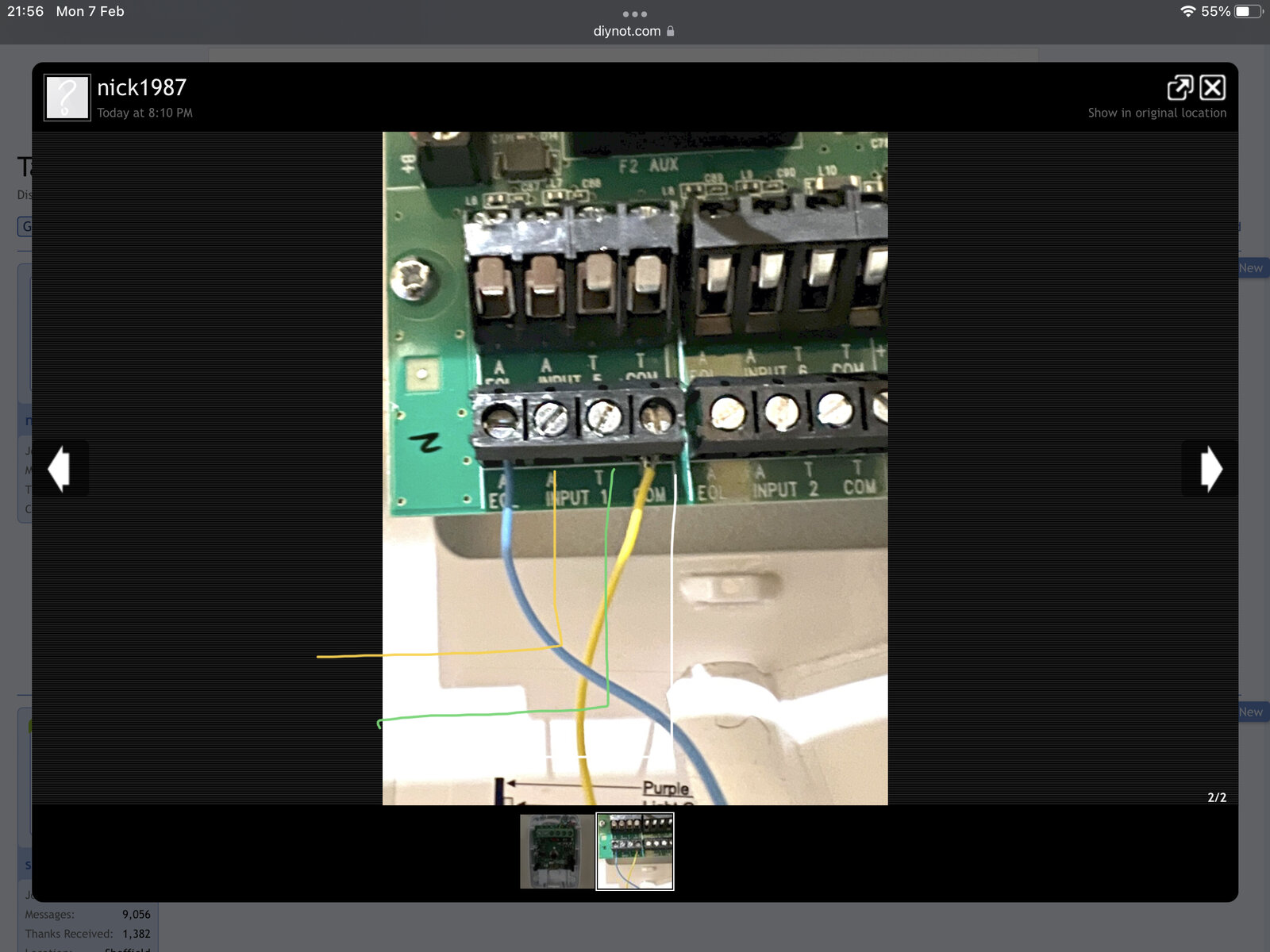Go to the previous image with left arrow
Screen dimensions: 1270x952
pos(60,468)
